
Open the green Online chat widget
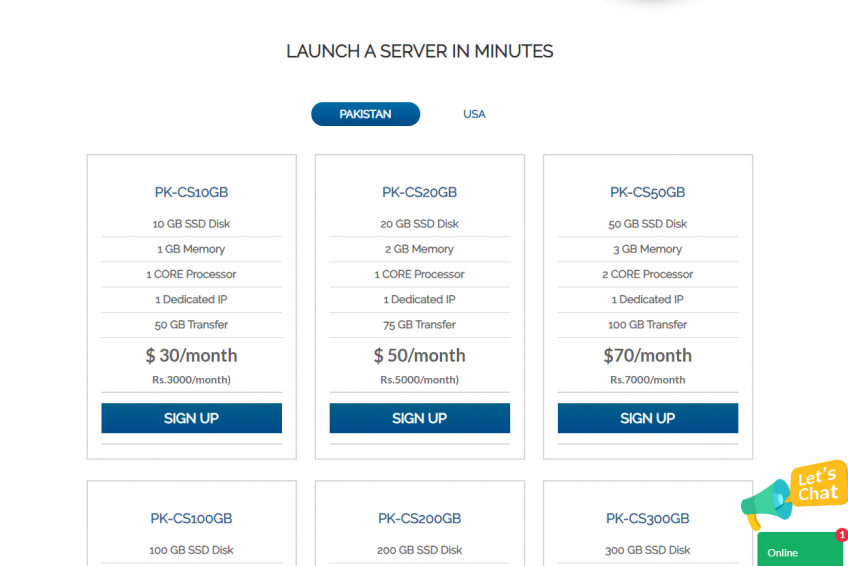799,551
